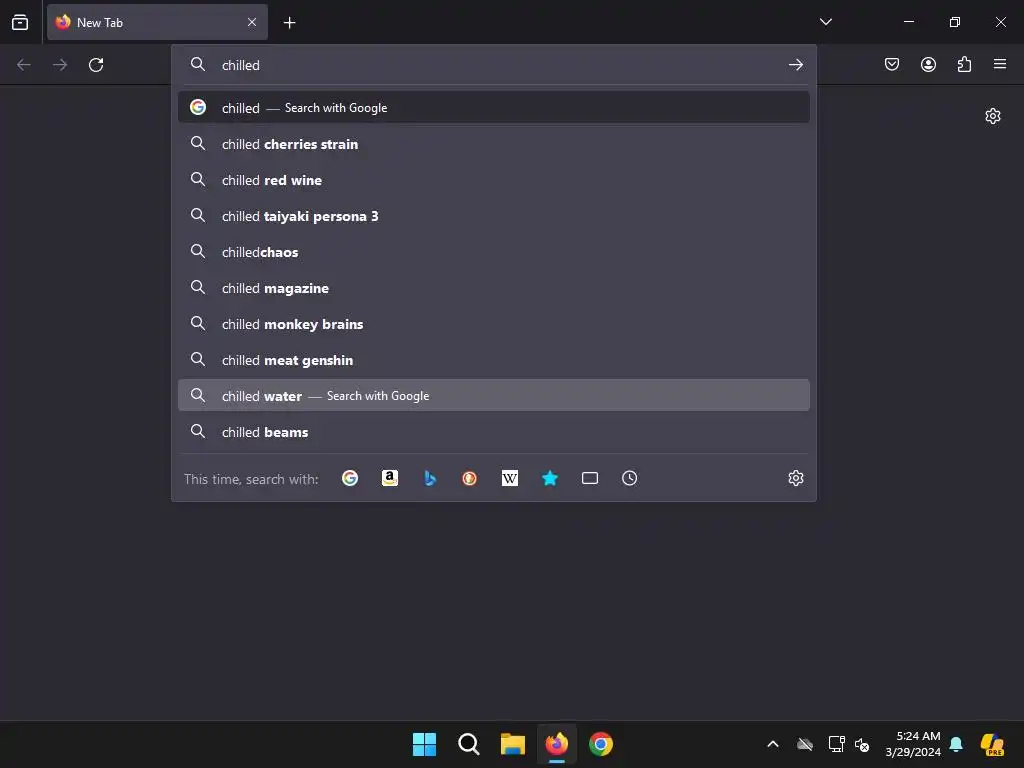The image size is (1024, 768).
Task: Choose suggestion chilled meat genshin
Action: [x=494, y=359]
